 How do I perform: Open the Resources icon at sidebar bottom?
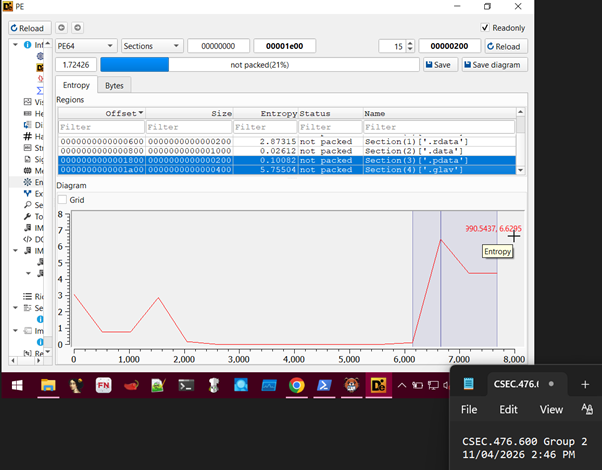tap(28, 353)
